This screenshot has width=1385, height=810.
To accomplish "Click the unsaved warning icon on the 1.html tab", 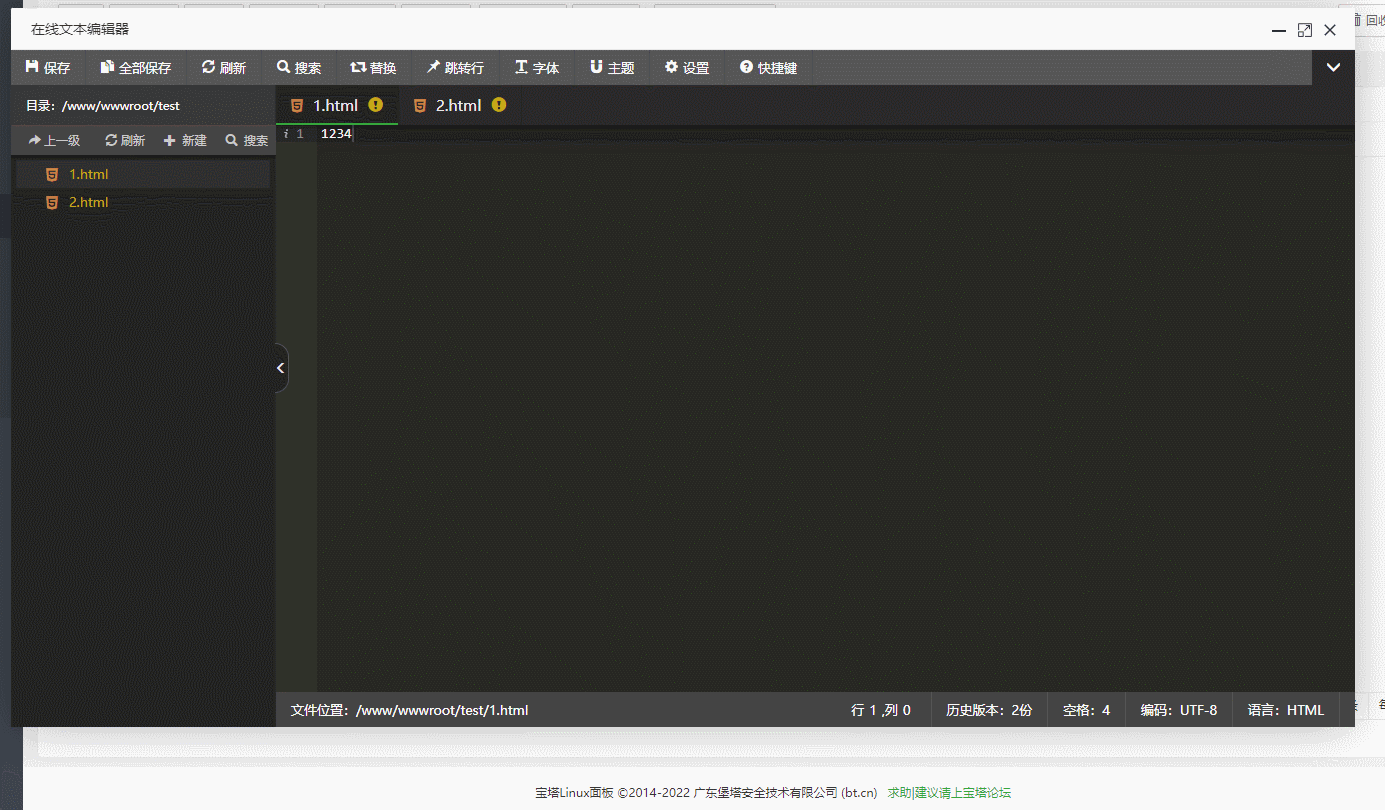I will 376,105.
